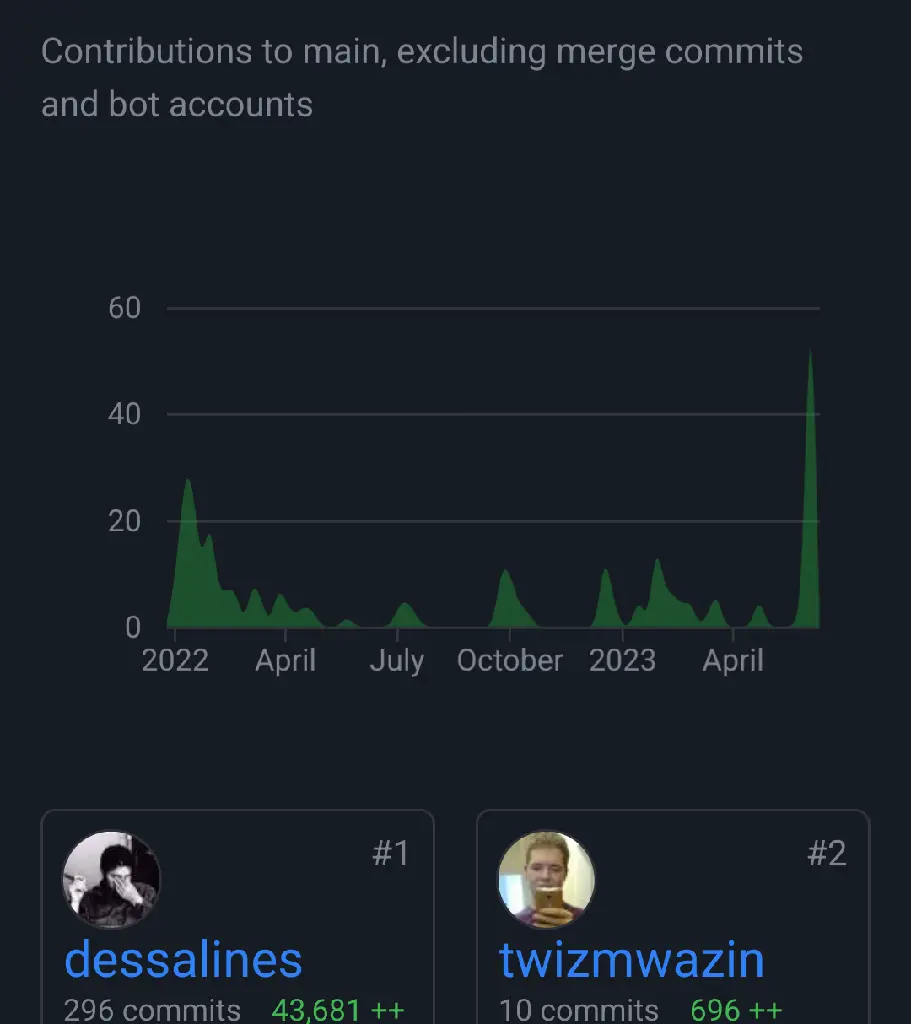Click the October axis label
The width and height of the screenshot is (911, 1024).
[510, 661]
